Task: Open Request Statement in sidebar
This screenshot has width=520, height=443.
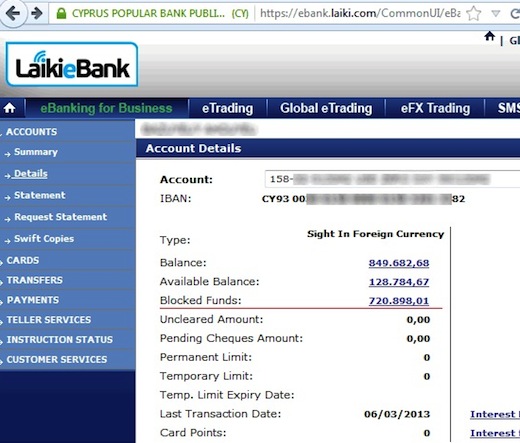Action: (60, 217)
